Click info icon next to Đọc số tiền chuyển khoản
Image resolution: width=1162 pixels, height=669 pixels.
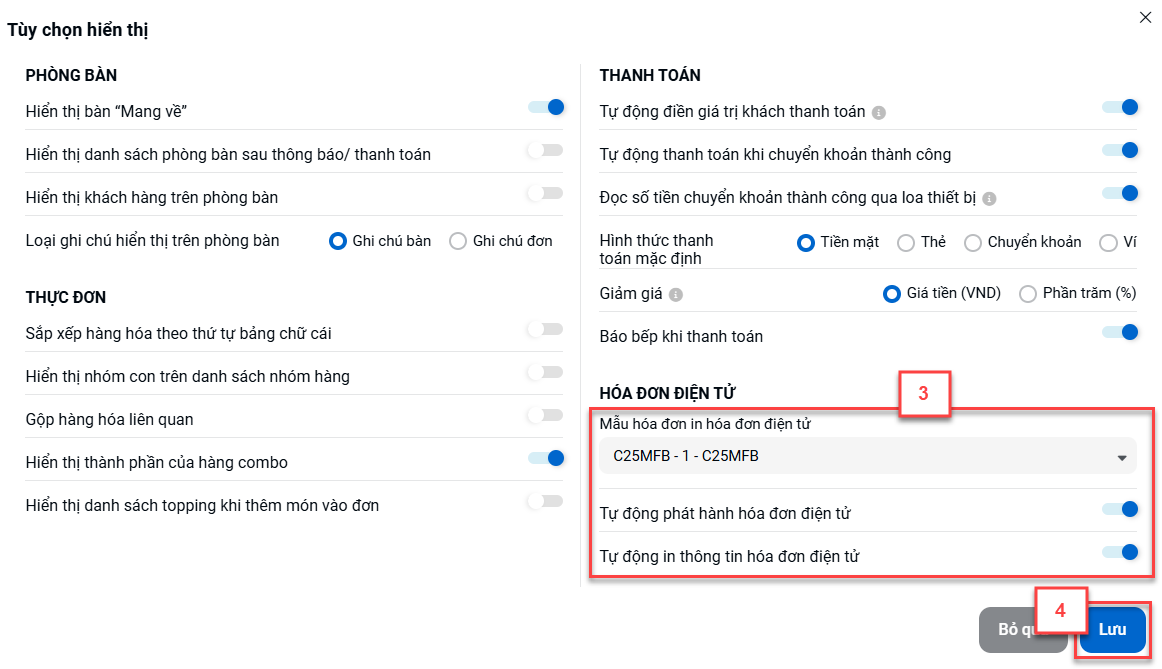[x=989, y=199]
